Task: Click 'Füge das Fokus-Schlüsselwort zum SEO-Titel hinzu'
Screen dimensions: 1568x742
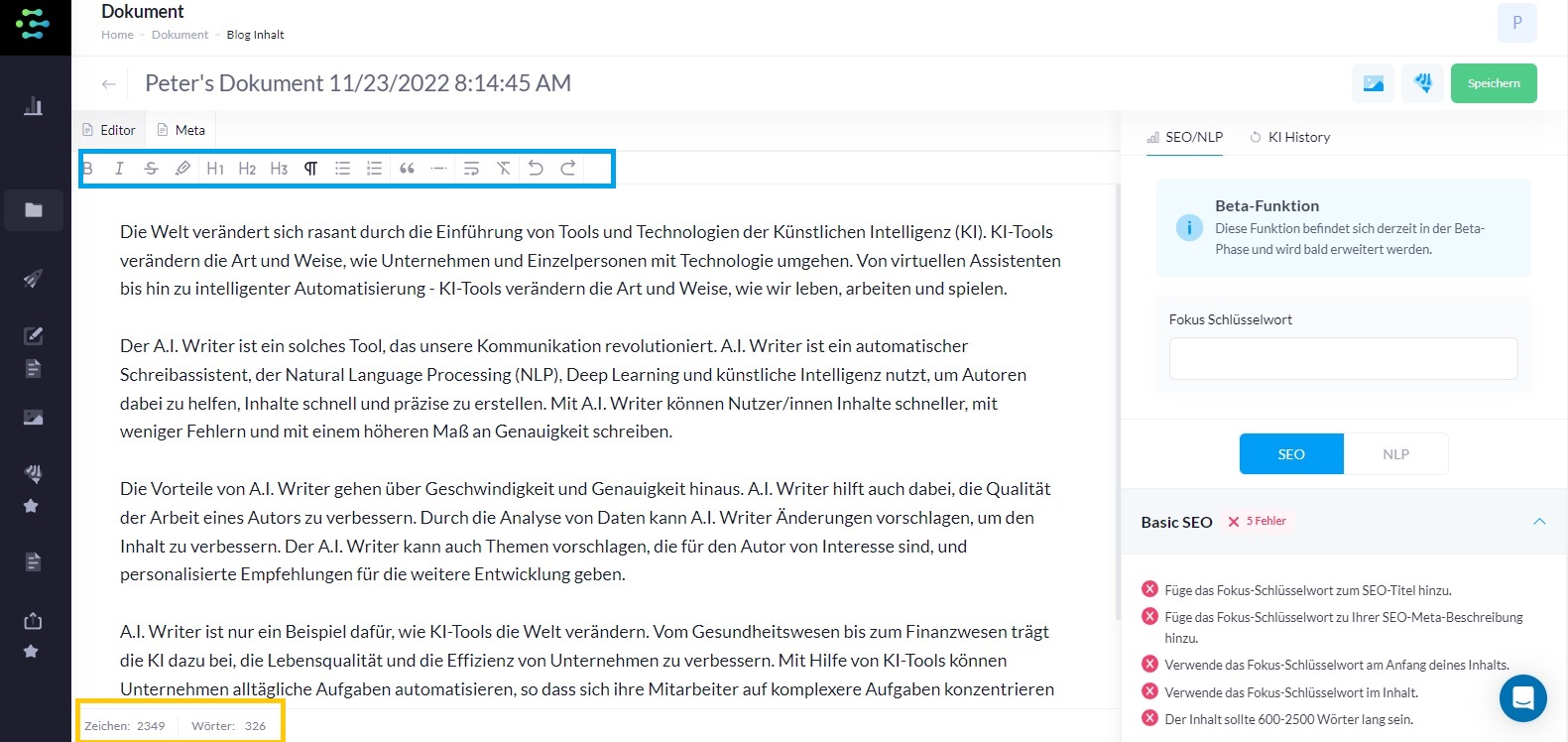Action: 1308,590
